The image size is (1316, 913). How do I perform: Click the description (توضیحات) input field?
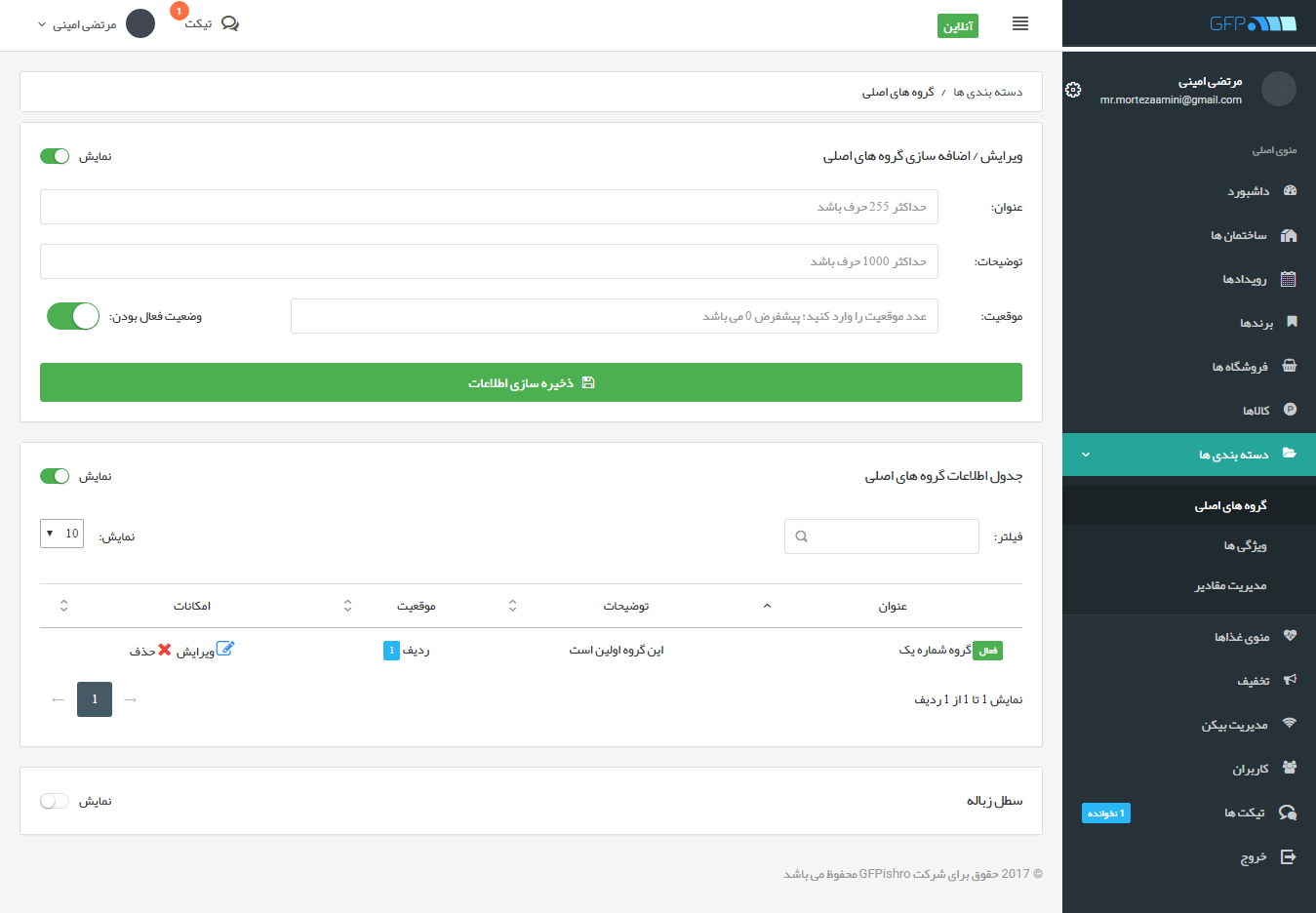[489, 261]
